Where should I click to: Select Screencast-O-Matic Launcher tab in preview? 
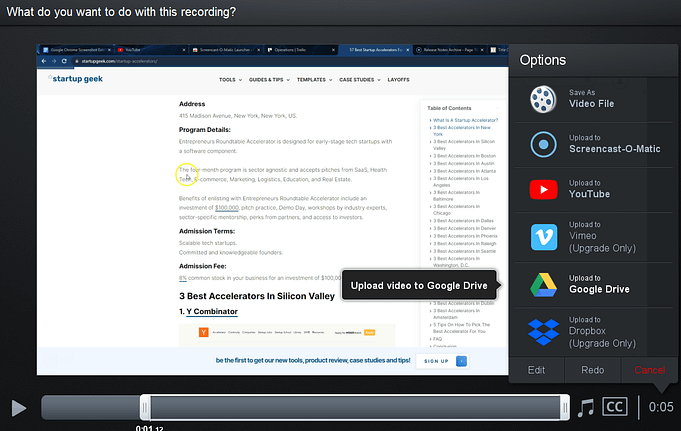pos(226,50)
